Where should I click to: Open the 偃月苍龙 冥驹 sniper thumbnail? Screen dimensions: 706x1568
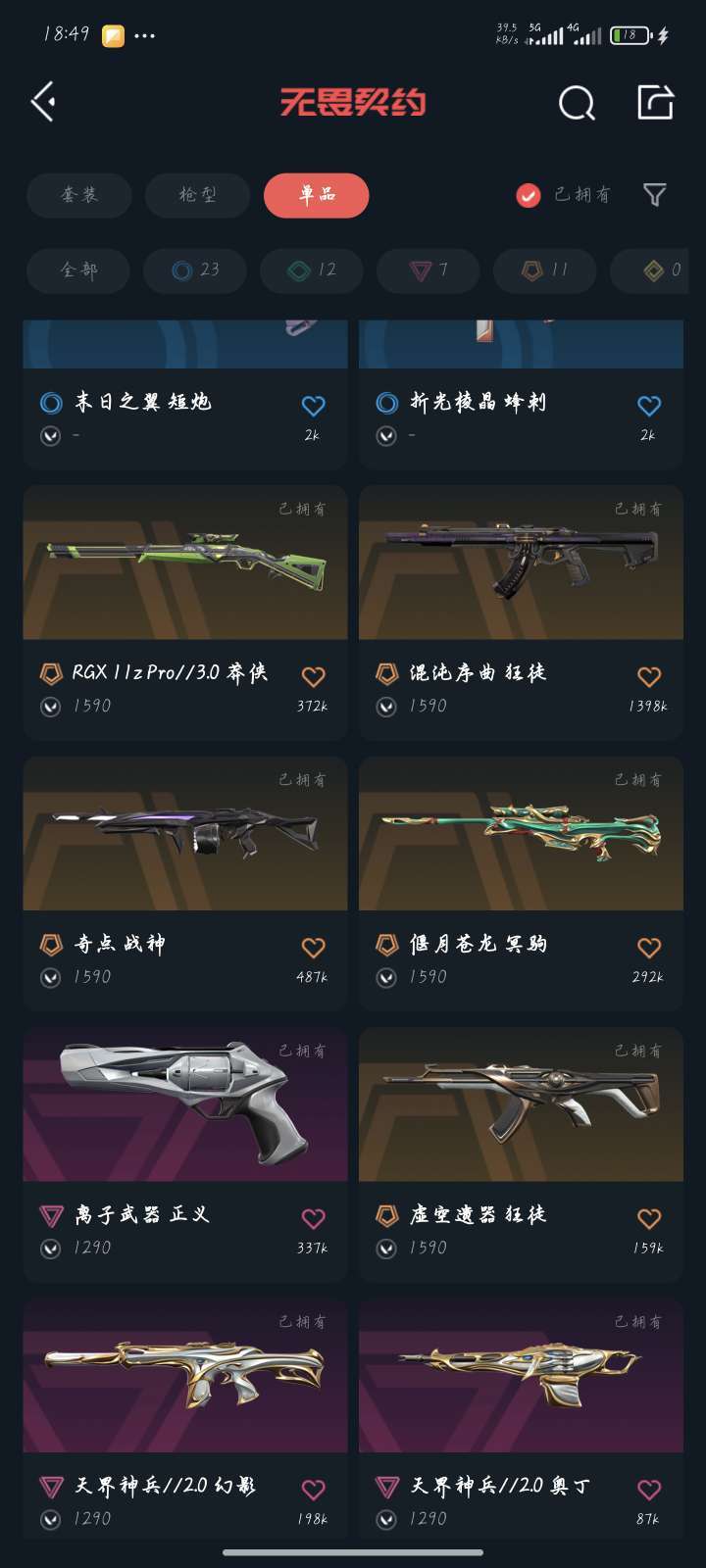(x=521, y=834)
